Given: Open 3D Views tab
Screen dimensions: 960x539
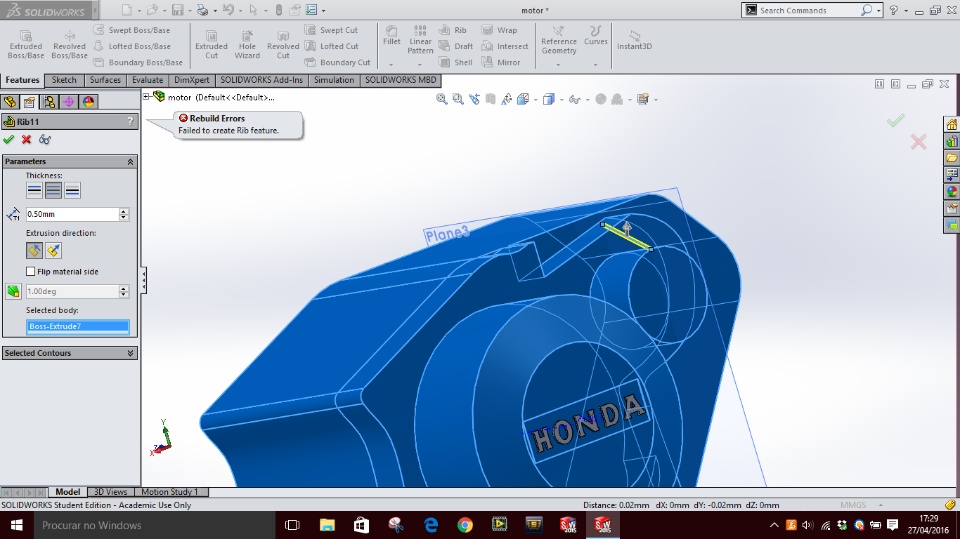Looking at the screenshot, I should [110, 492].
